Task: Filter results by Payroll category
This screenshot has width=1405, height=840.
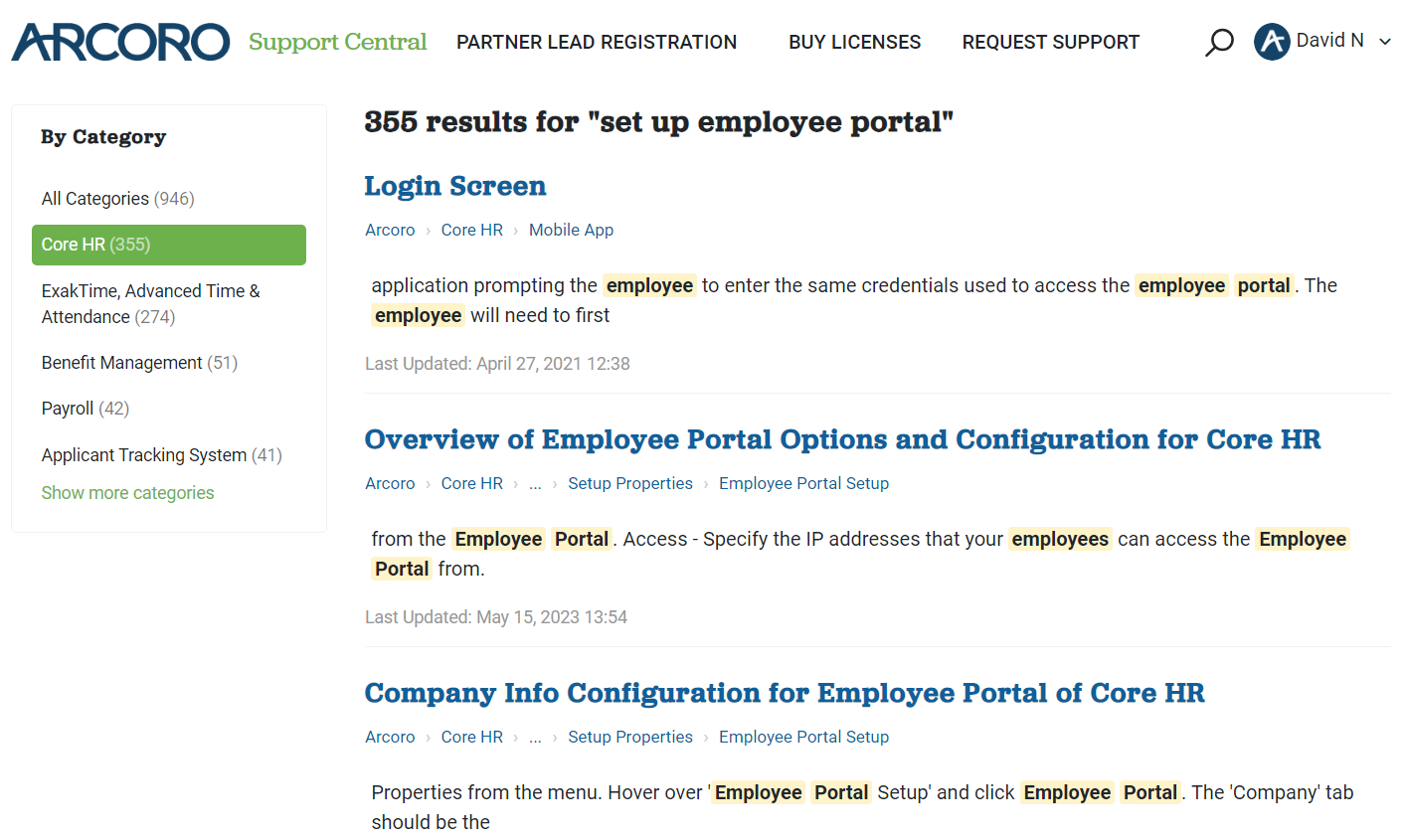Action: (86, 409)
